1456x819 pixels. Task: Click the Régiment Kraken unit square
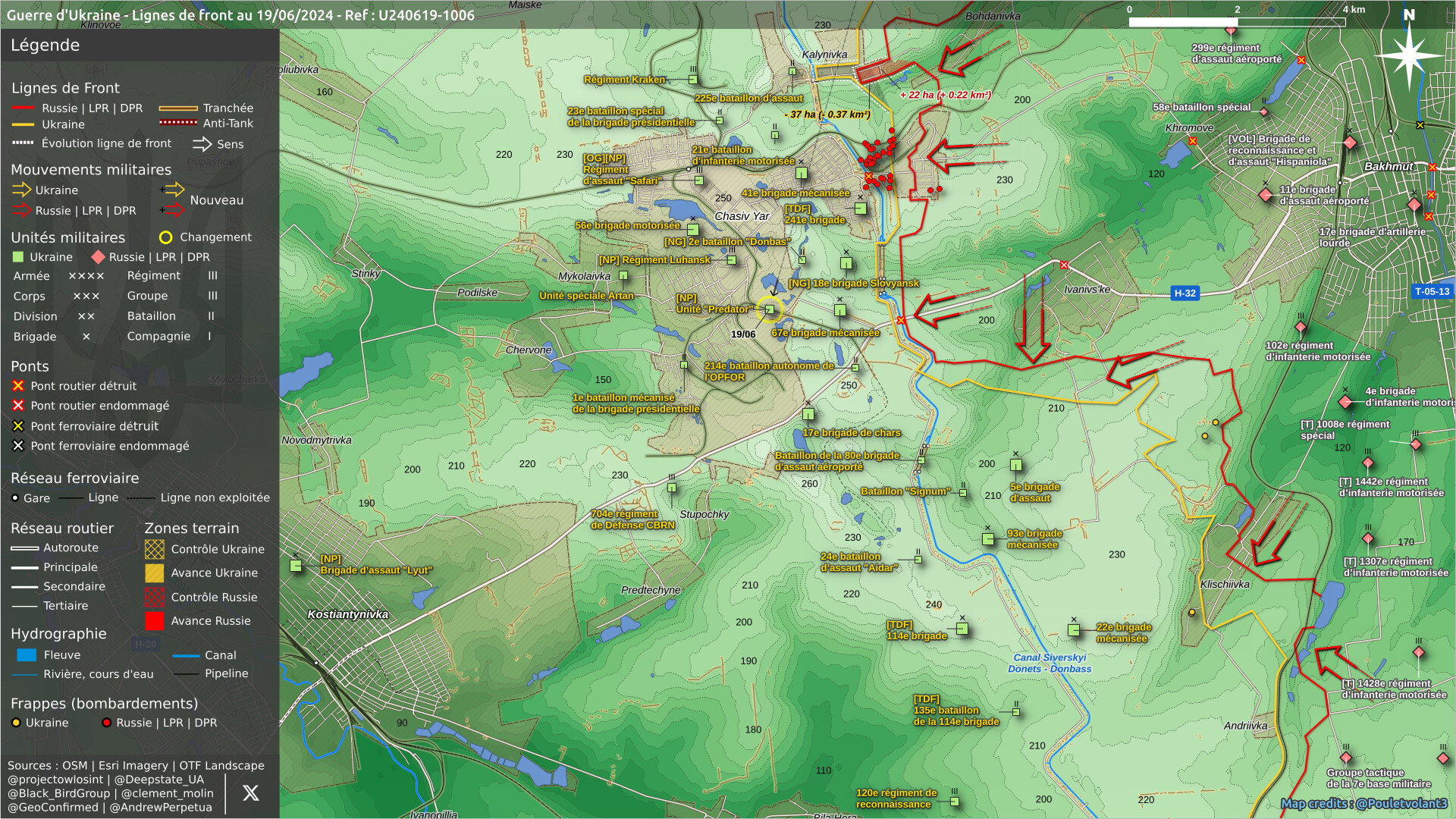tap(693, 80)
